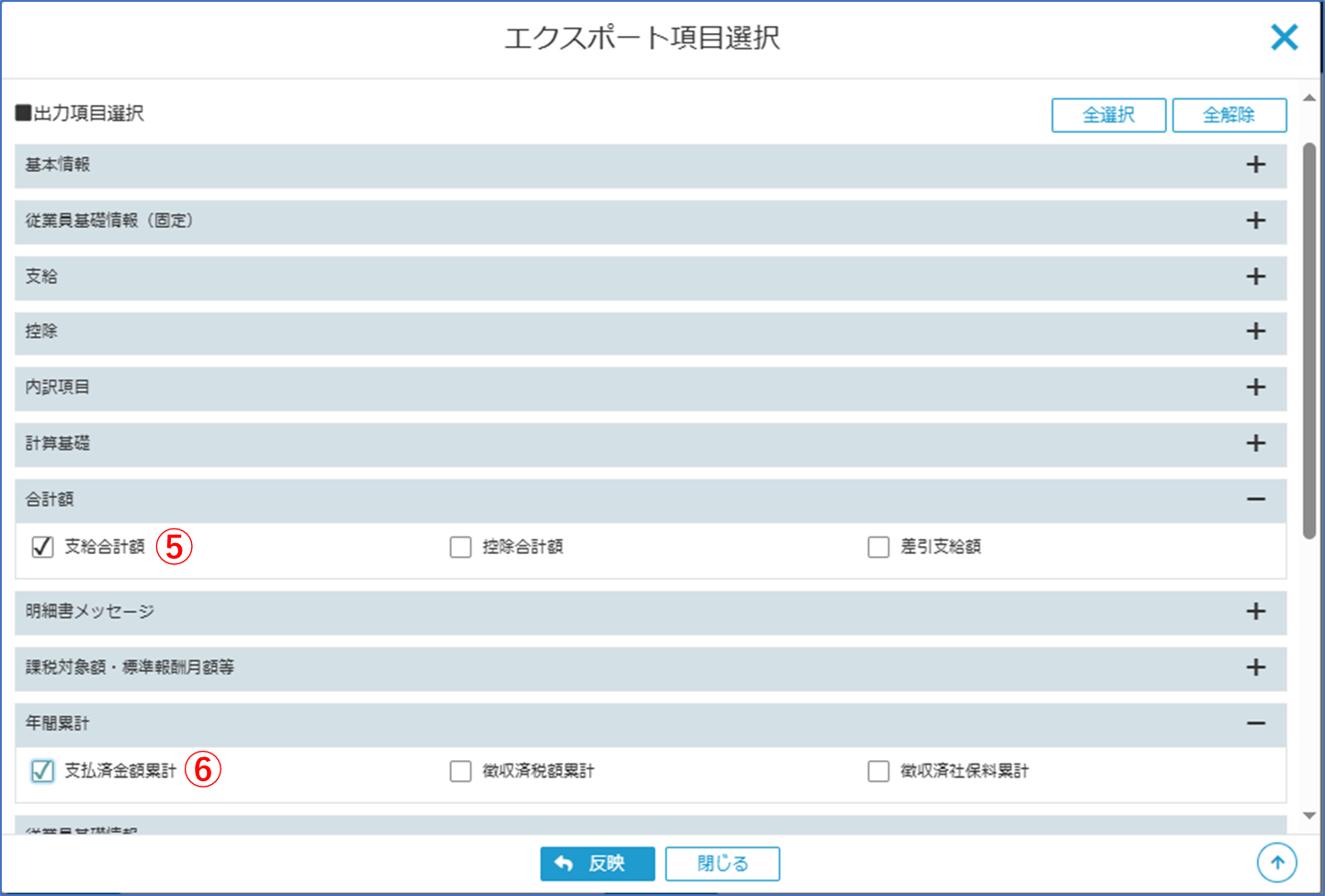Viewport: 1325px width, 896px height.
Task: Tick the 徴収済税額累計 checkbox
Action: (460, 771)
